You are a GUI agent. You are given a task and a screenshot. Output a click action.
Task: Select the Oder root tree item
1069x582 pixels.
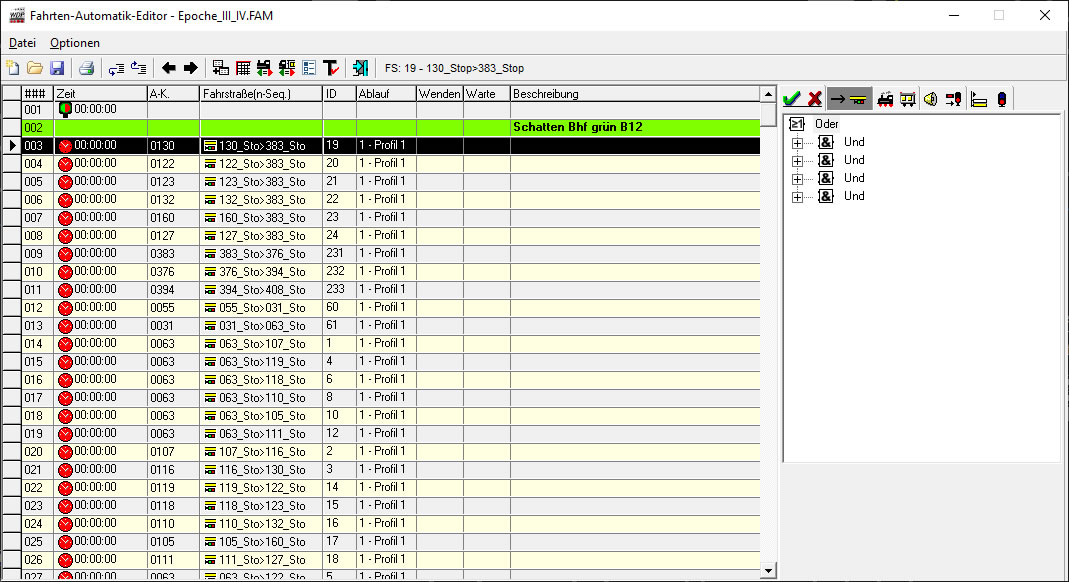[826, 124]
